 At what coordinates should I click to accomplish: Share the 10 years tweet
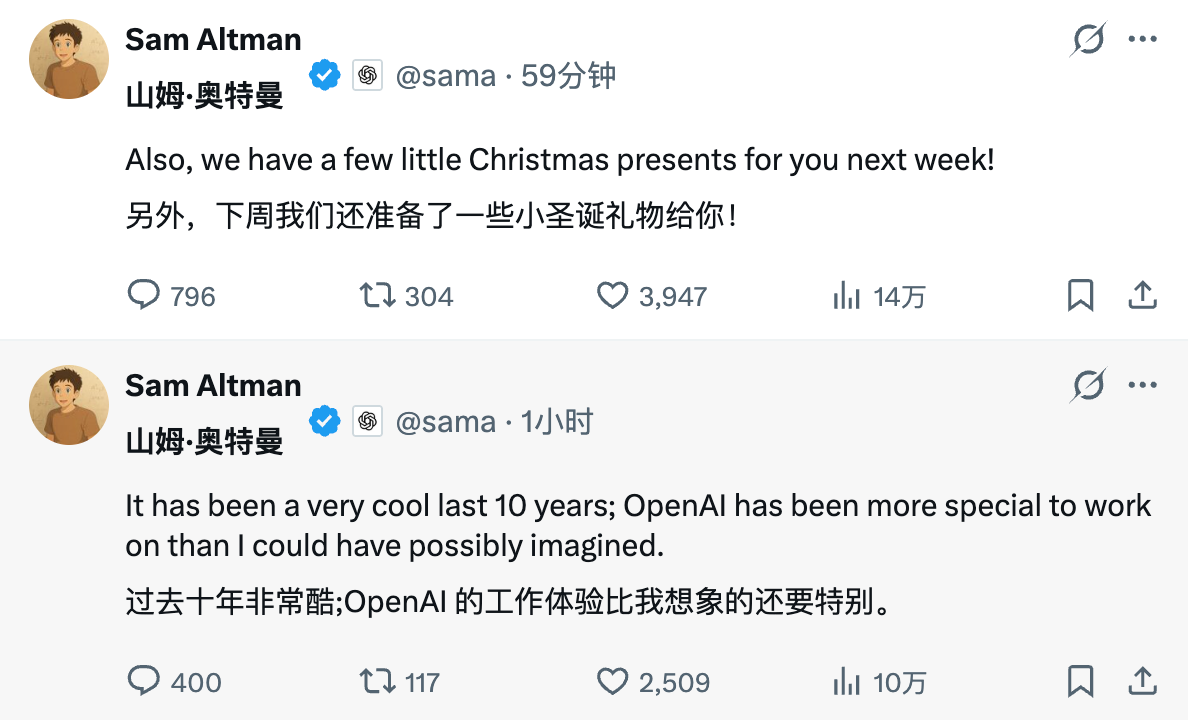pyautogui.click(x=1141, y=681)
